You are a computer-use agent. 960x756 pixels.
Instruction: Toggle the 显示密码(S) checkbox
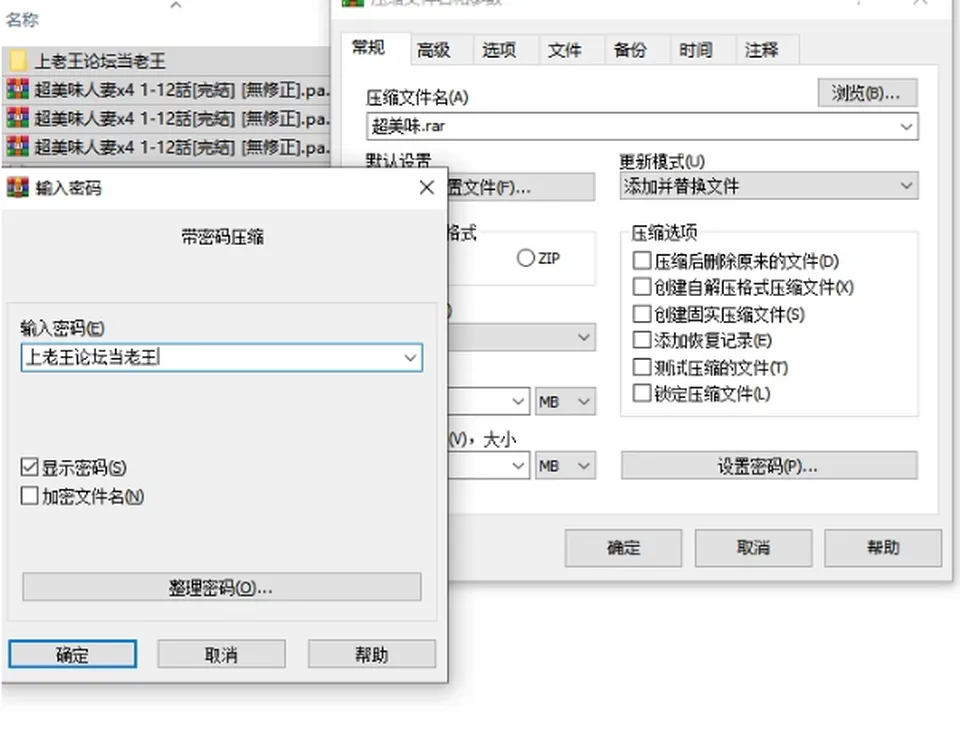(x=29, y=468)
